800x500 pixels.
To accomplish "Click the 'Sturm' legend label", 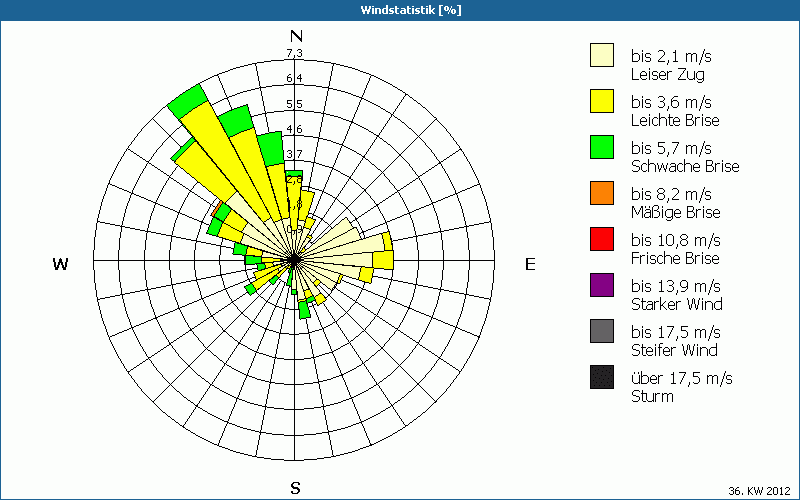I will (652, 396).
